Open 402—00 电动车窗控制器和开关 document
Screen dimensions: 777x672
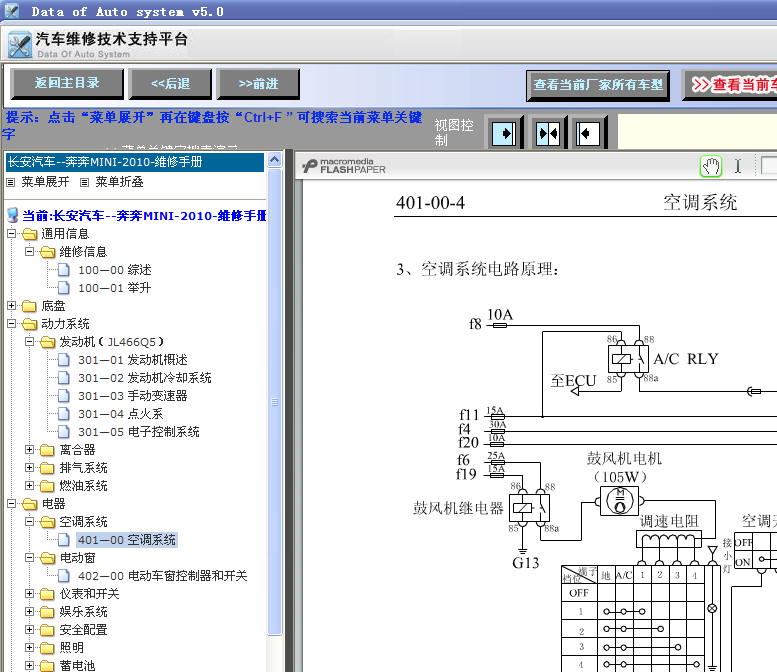[163, 576]
